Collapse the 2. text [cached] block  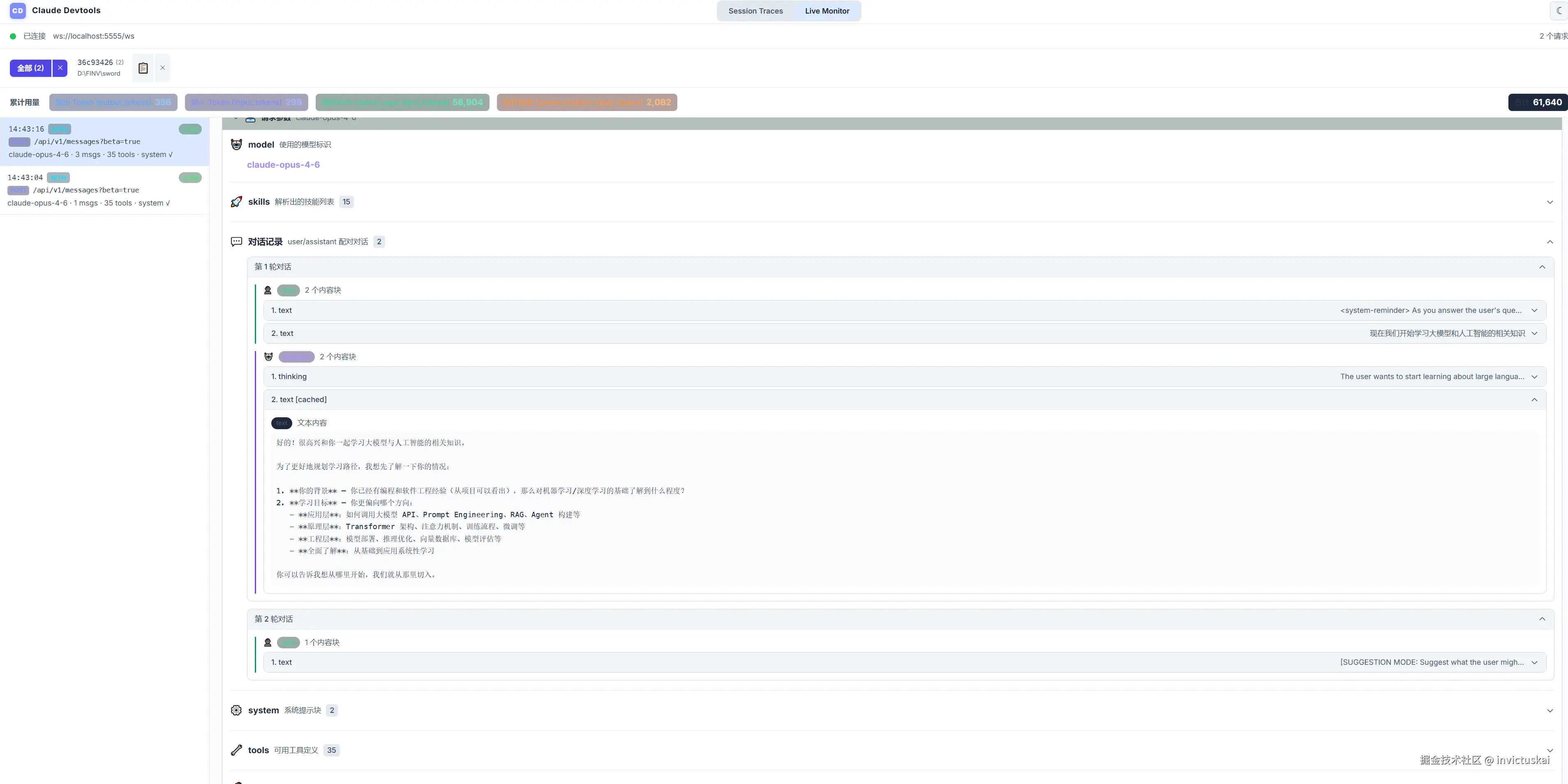tap(1534, 400)
